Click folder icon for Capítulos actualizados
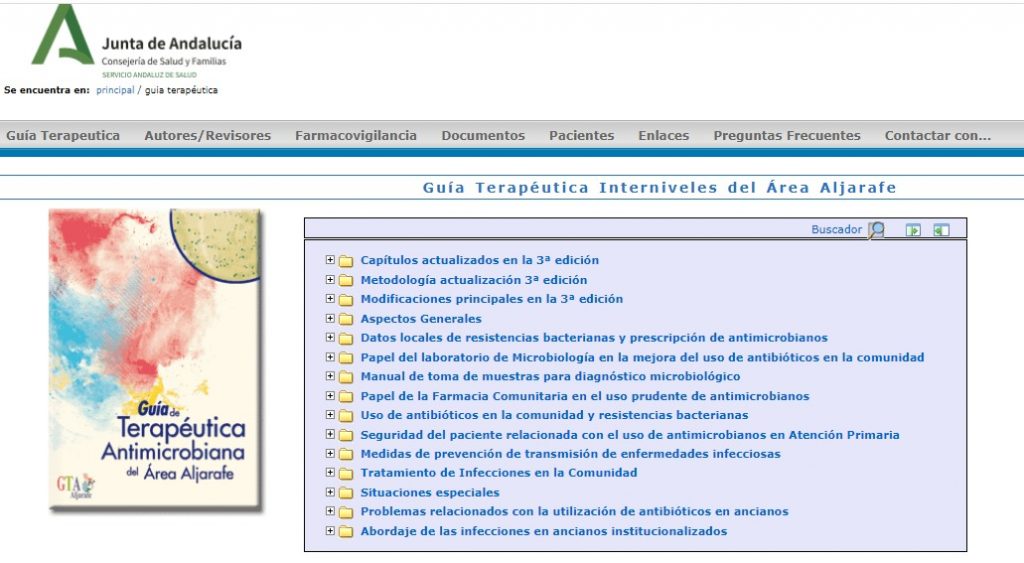Viewport: 1024px width, 563px height. tap(346, 261)
